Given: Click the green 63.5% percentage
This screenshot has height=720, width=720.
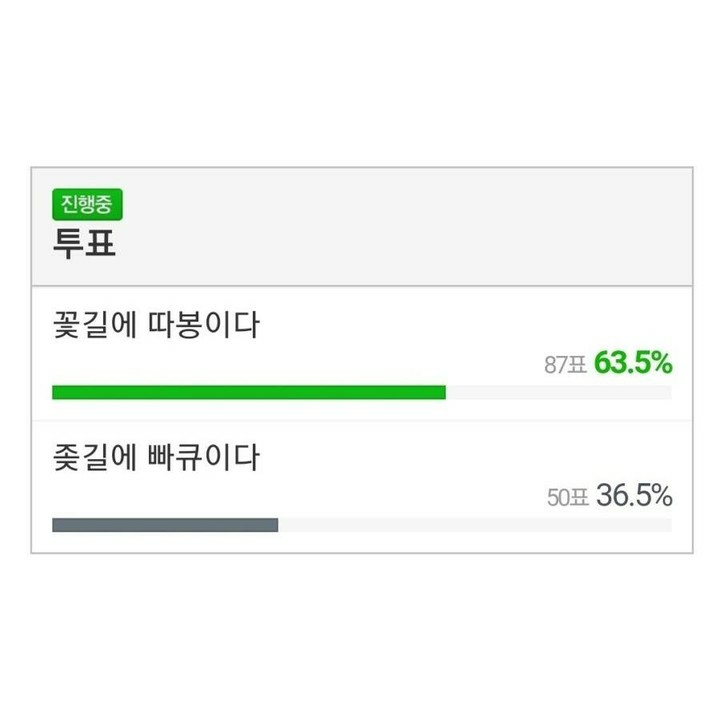Looking at the screenshot, I should [x=633, y=363].
